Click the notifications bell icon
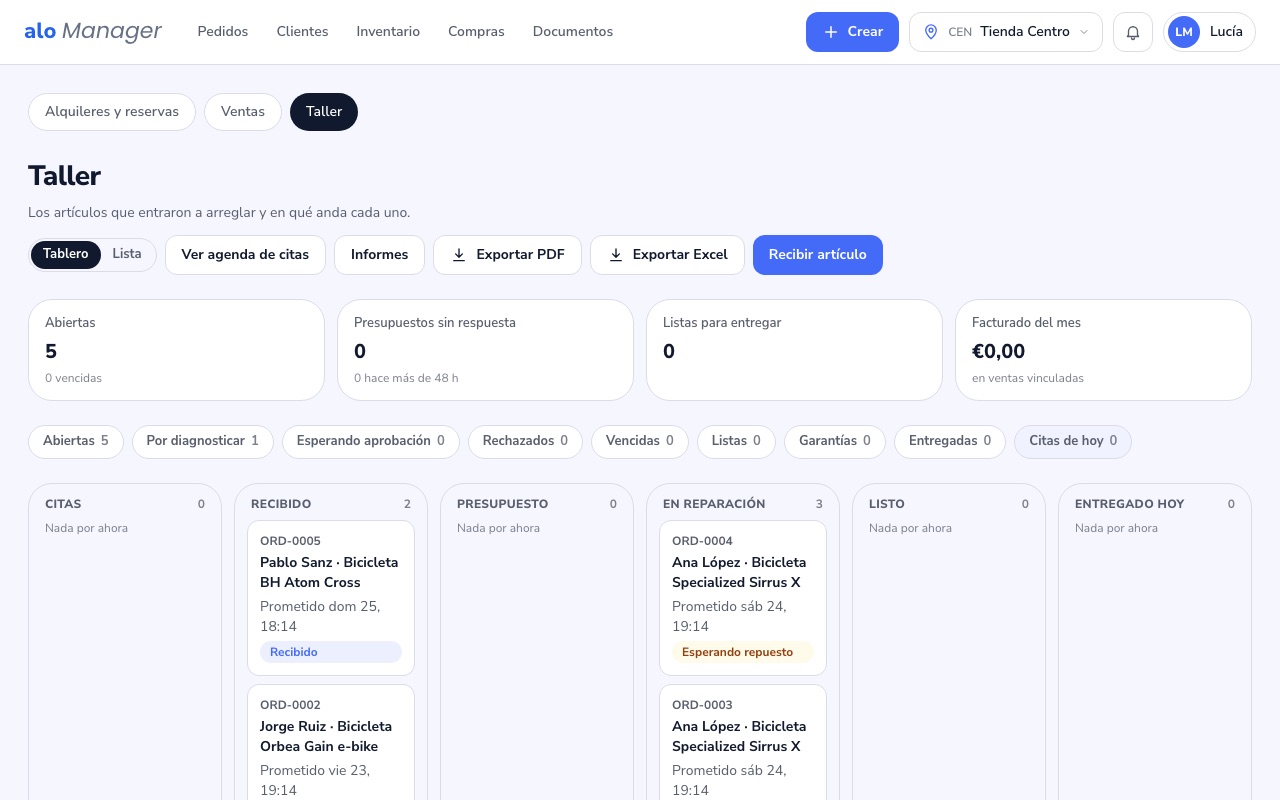The width and height of the screenshot is (1280, 800). [x=1133, y=32]
